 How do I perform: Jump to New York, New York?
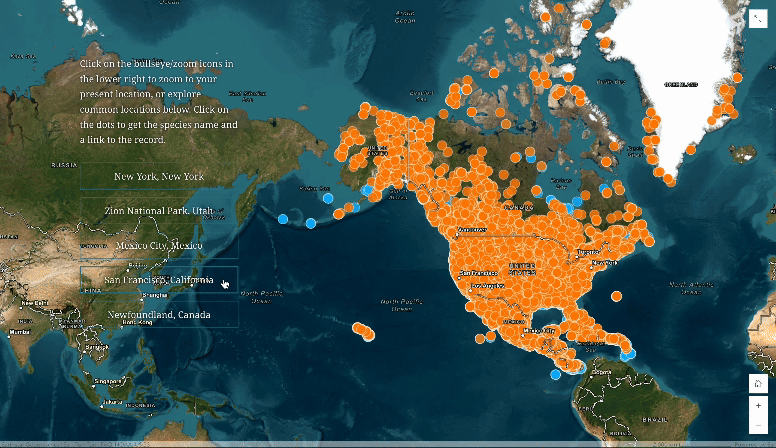[159, 176]
